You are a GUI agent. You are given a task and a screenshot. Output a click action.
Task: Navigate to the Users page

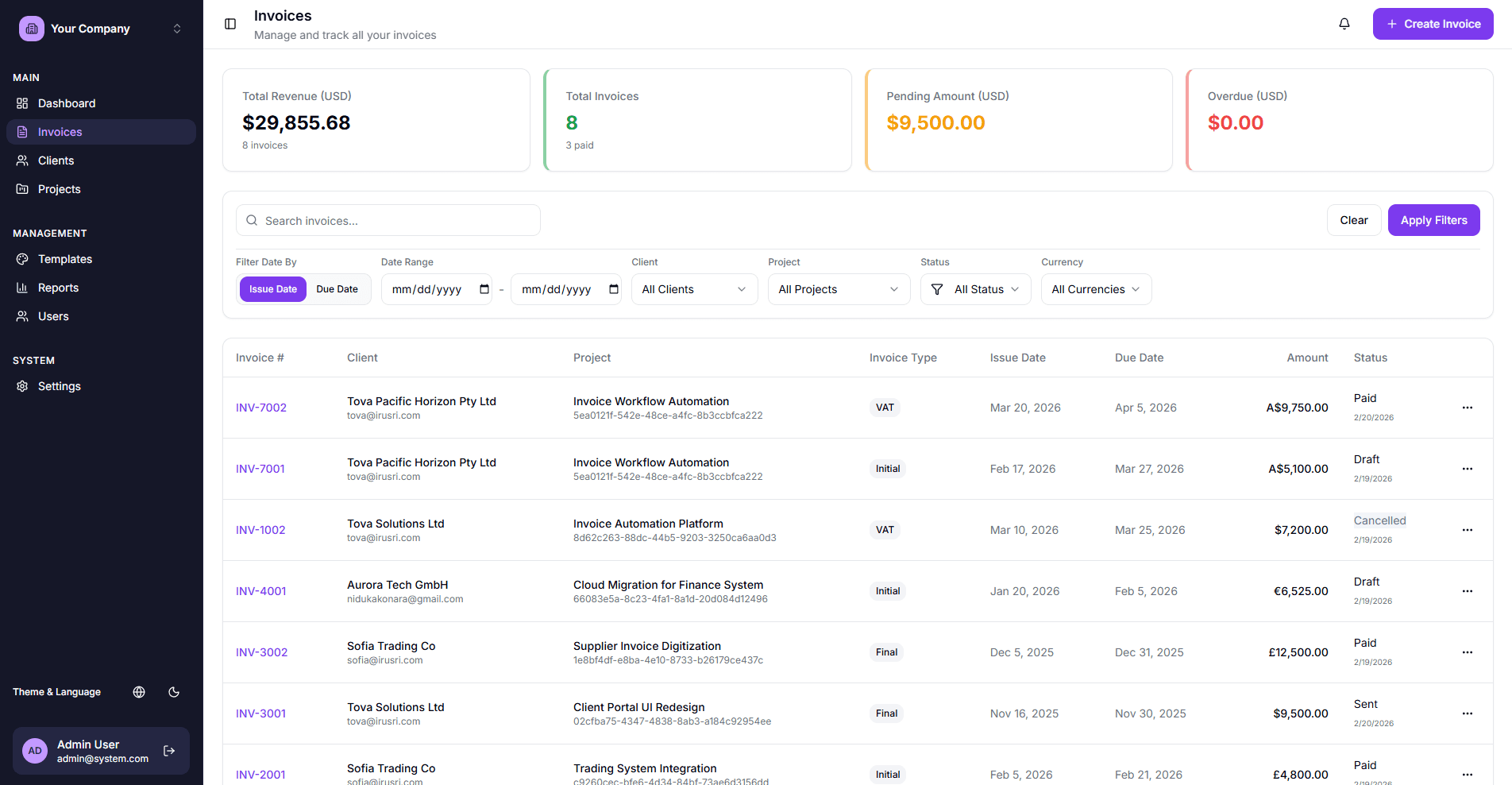[x=52, y=316]
